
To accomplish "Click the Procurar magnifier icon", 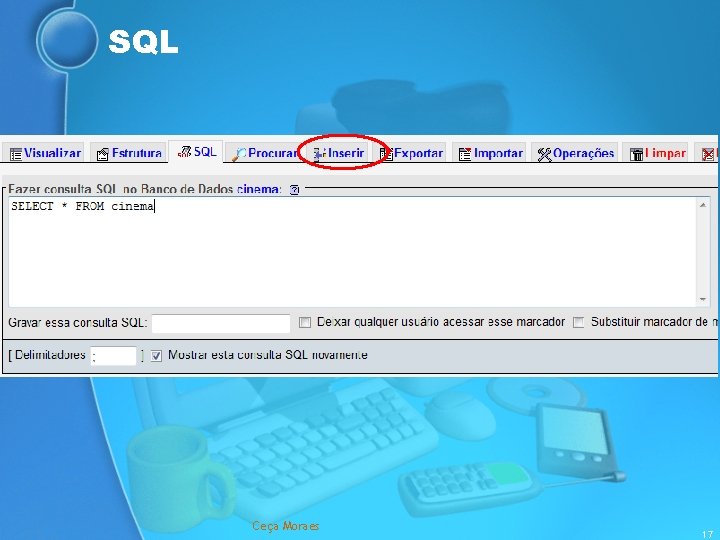I will [x=239, y=154].
